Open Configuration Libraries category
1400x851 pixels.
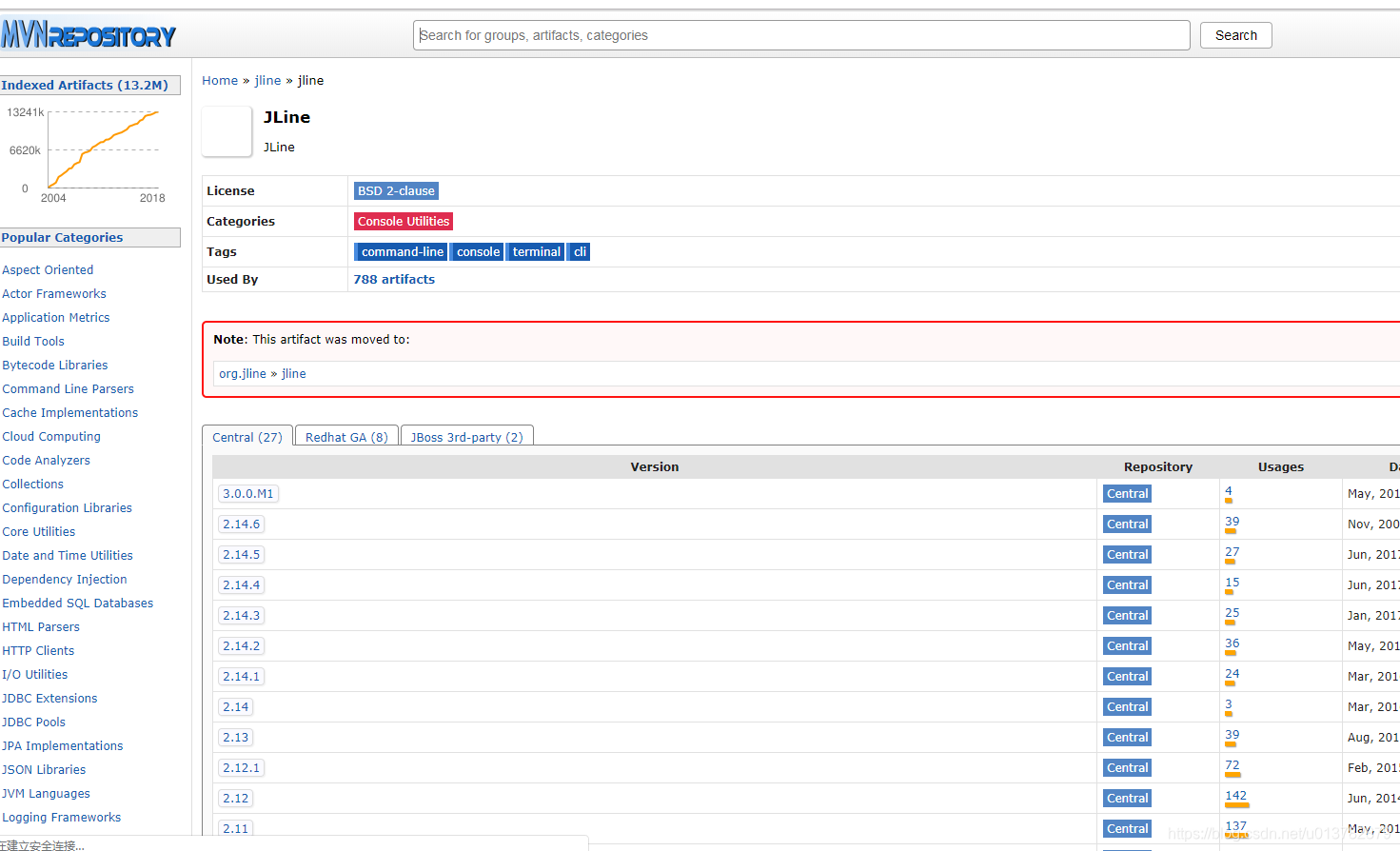67,508
